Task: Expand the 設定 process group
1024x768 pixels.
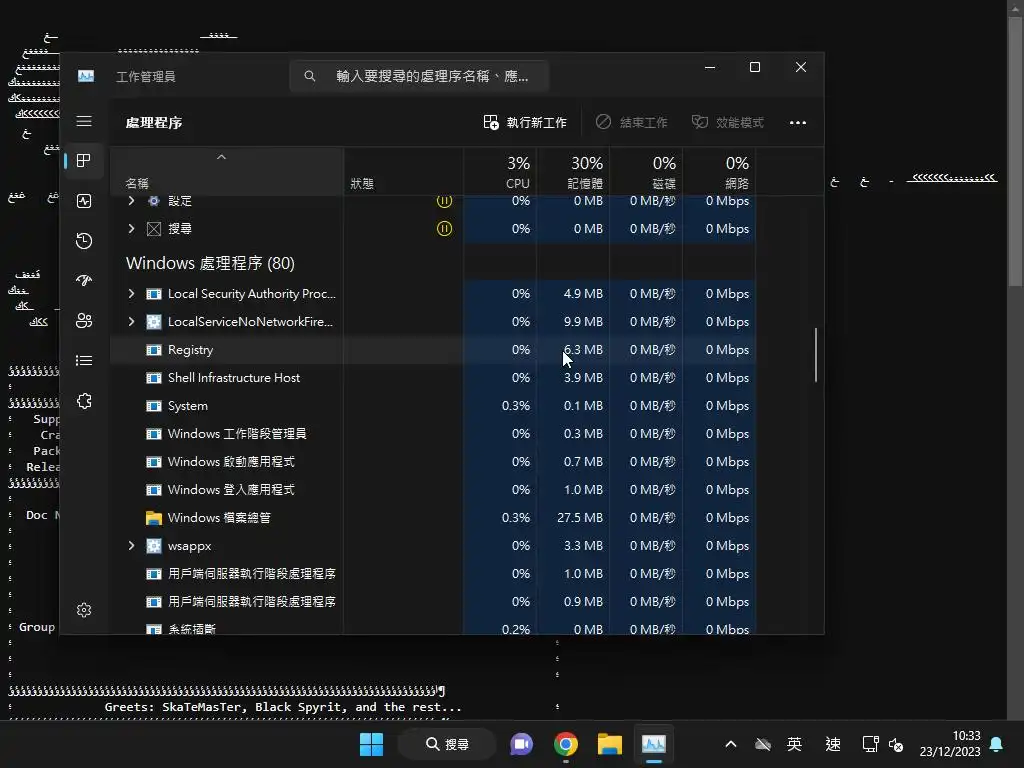Action: (131, 201)
